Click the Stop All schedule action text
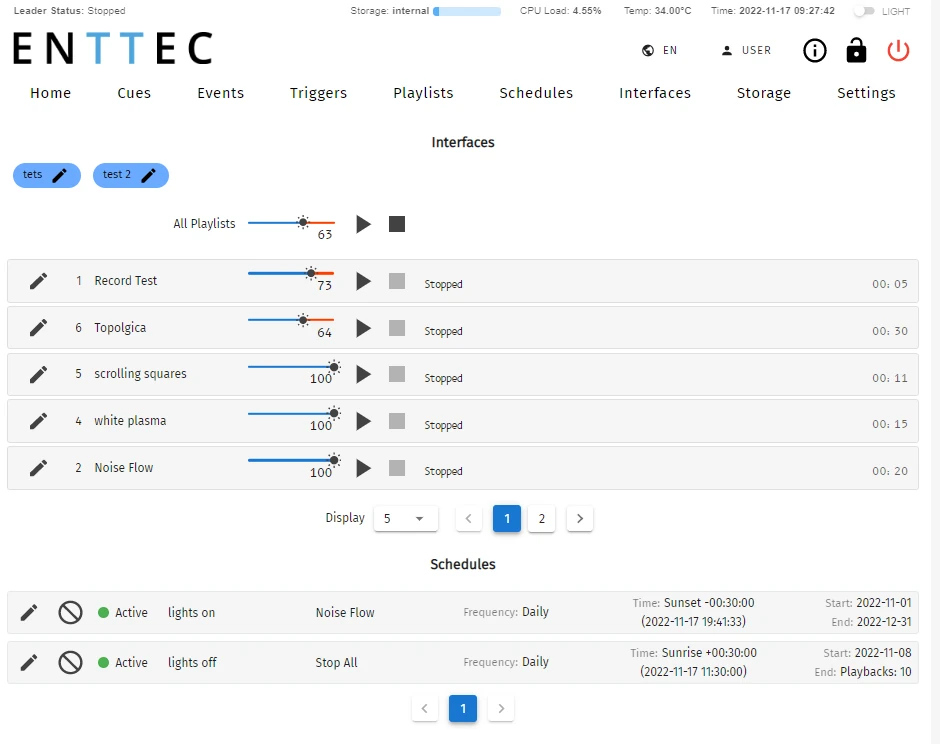 [336, 662]
